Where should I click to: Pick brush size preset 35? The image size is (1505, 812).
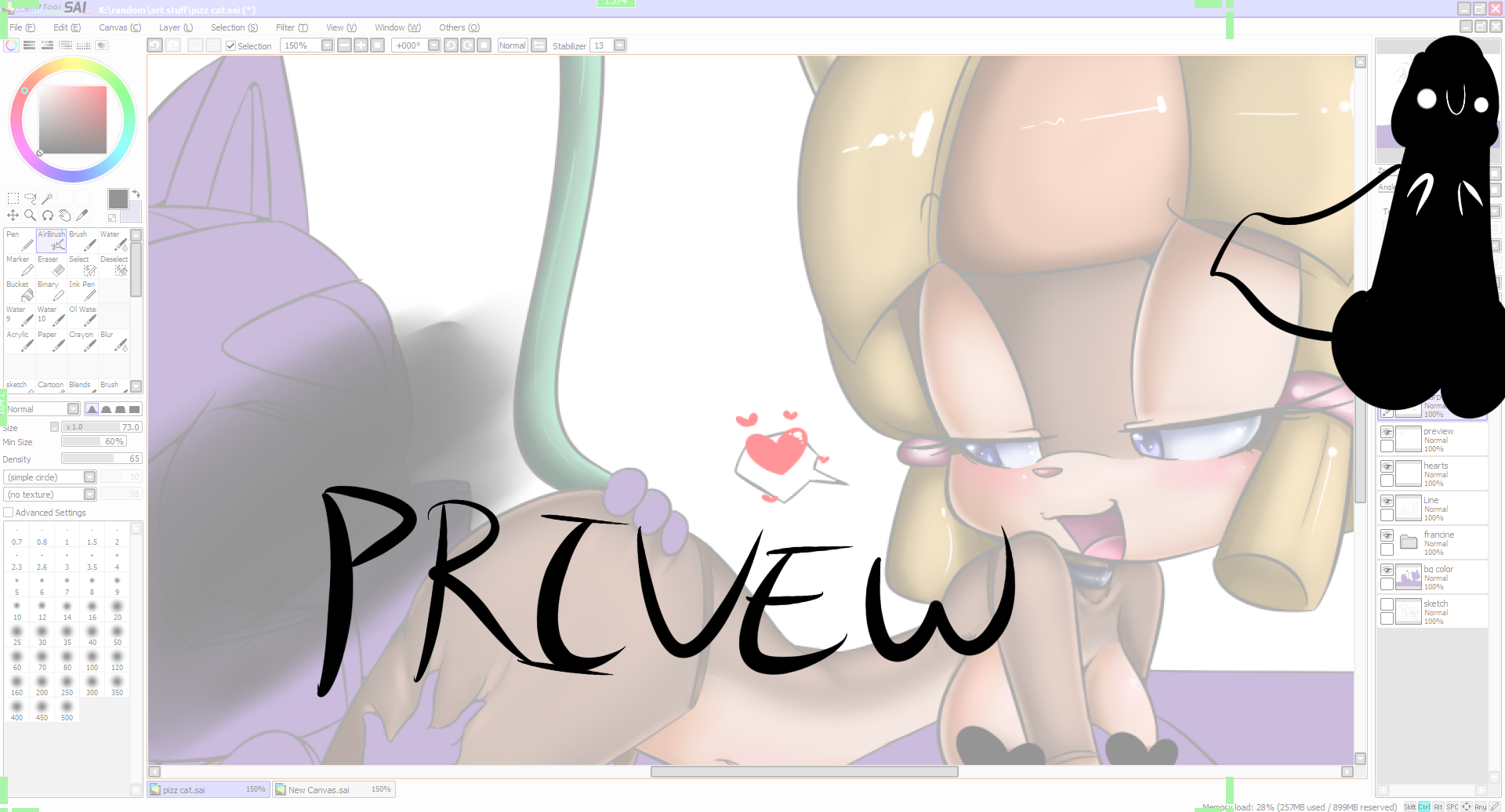coord(67,635)
